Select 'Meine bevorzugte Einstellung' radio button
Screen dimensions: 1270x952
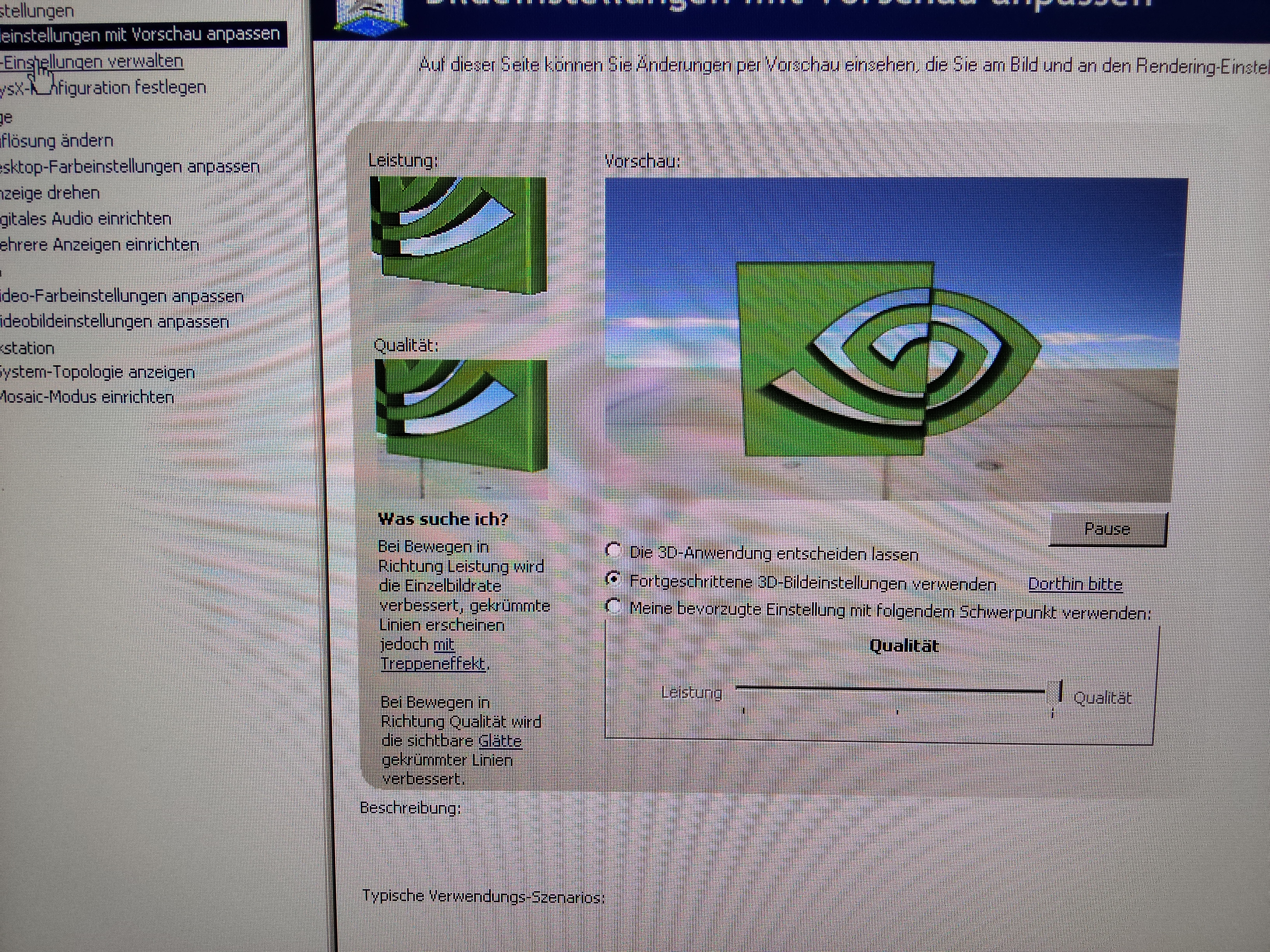[614, 607]
